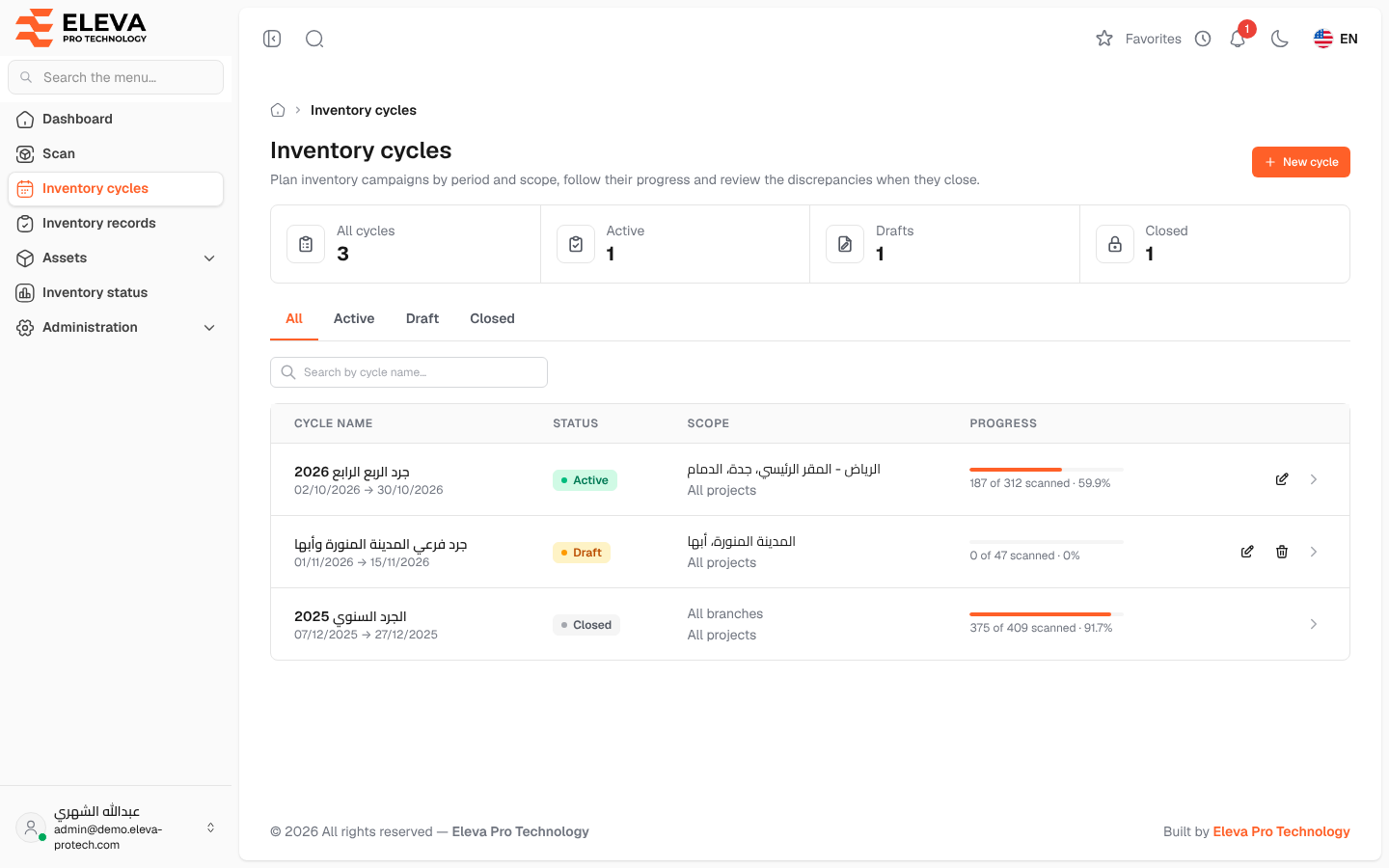The height and width of the screenshot is (868, 1389).
Task: Open details chevron for Active cycle row
Action: point(1314,479)
